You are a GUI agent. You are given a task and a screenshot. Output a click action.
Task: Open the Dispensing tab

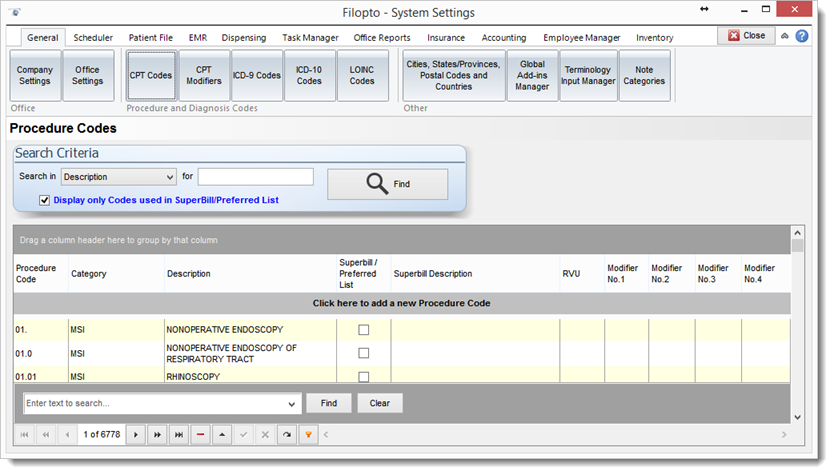pyautogui.click(x=244, y=38)
